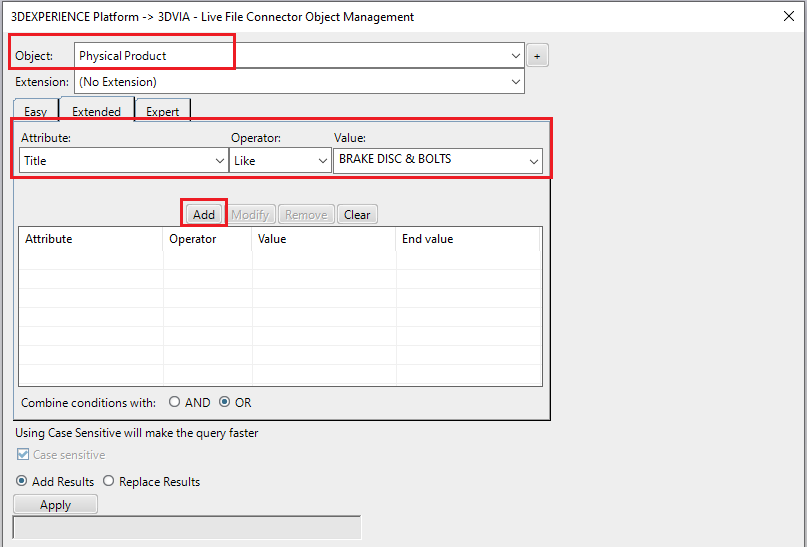Open the Operator dropdown set to Like
The width and height of the screenshot is (807, 547).
pyautogui.click(x=280, y=161)
